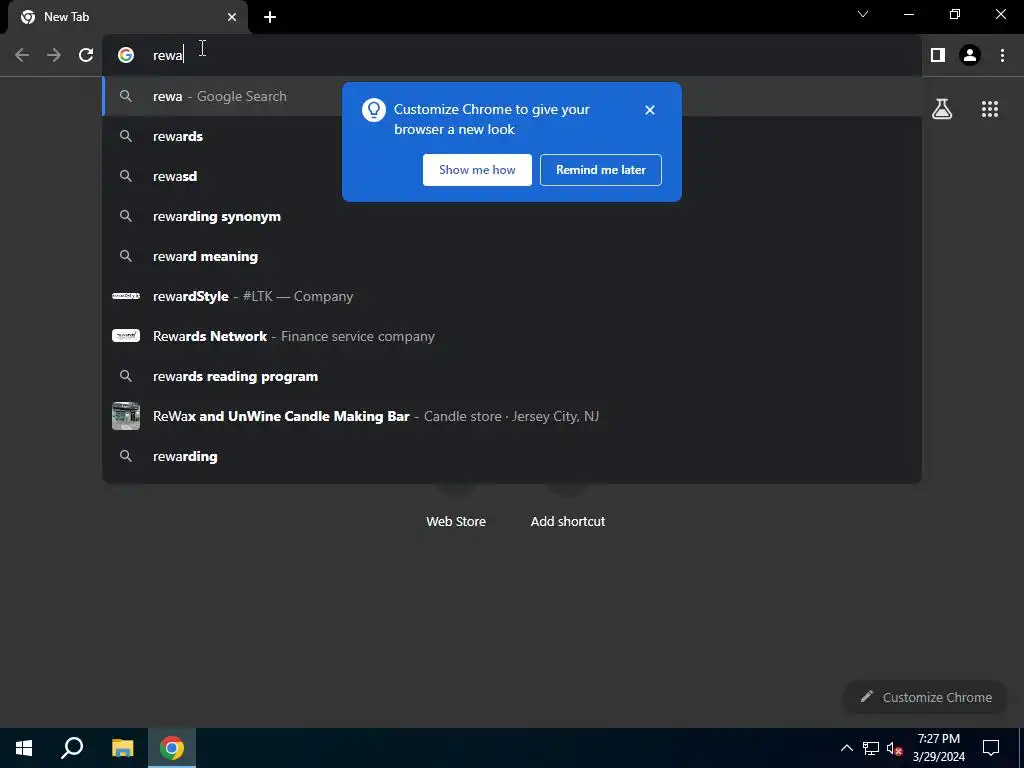
Task: Open the Windows Start menu
Action: [24, 748]
